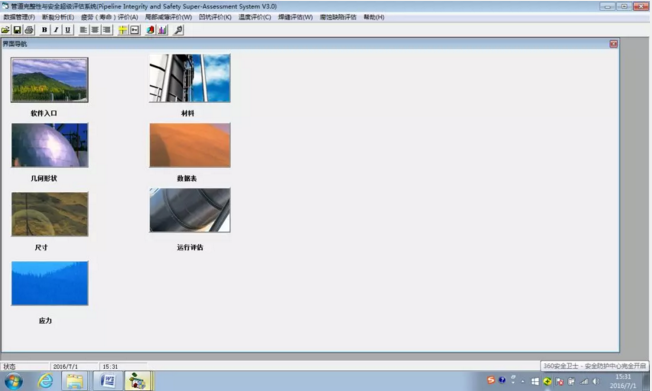Select align right toolbar icon
The height and width of the screenshot is (391, 652).
107,30
